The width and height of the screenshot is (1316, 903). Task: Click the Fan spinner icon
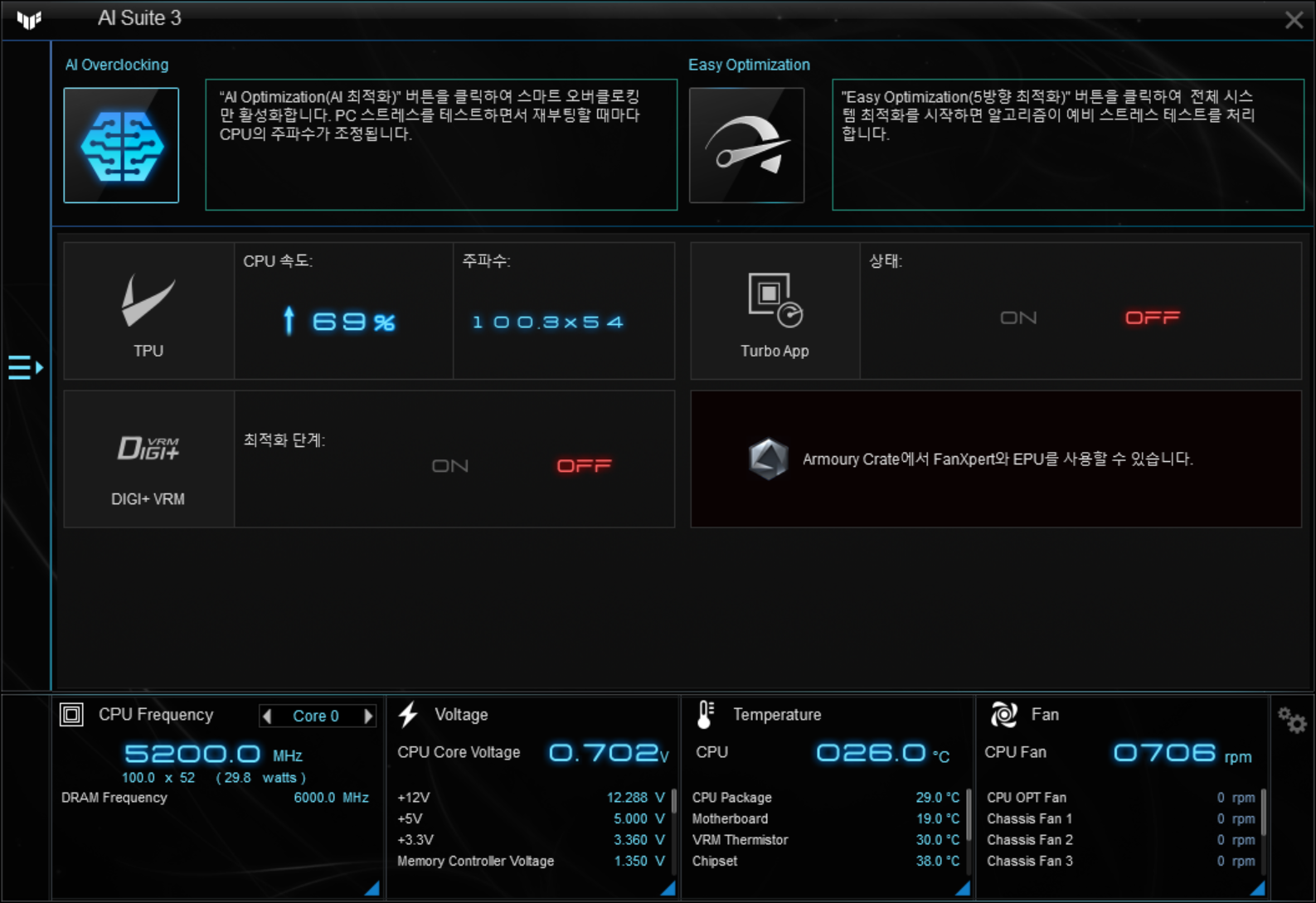coord(1003,715)
